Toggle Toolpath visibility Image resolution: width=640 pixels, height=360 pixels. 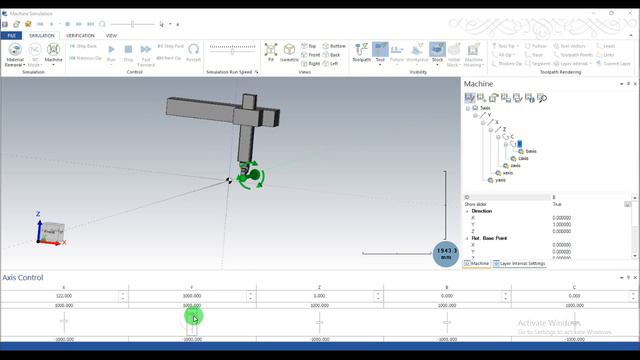(361, 52)
